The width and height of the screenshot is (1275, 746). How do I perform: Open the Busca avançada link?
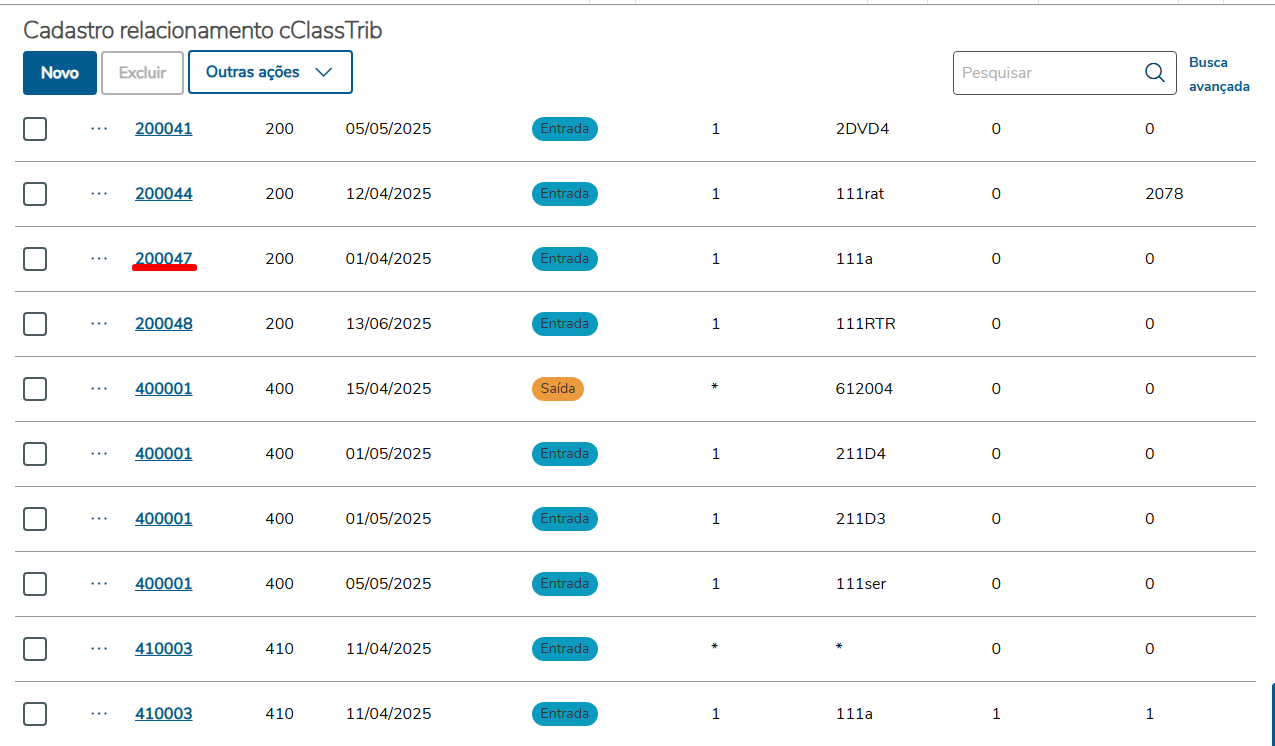pos(1218,74)
